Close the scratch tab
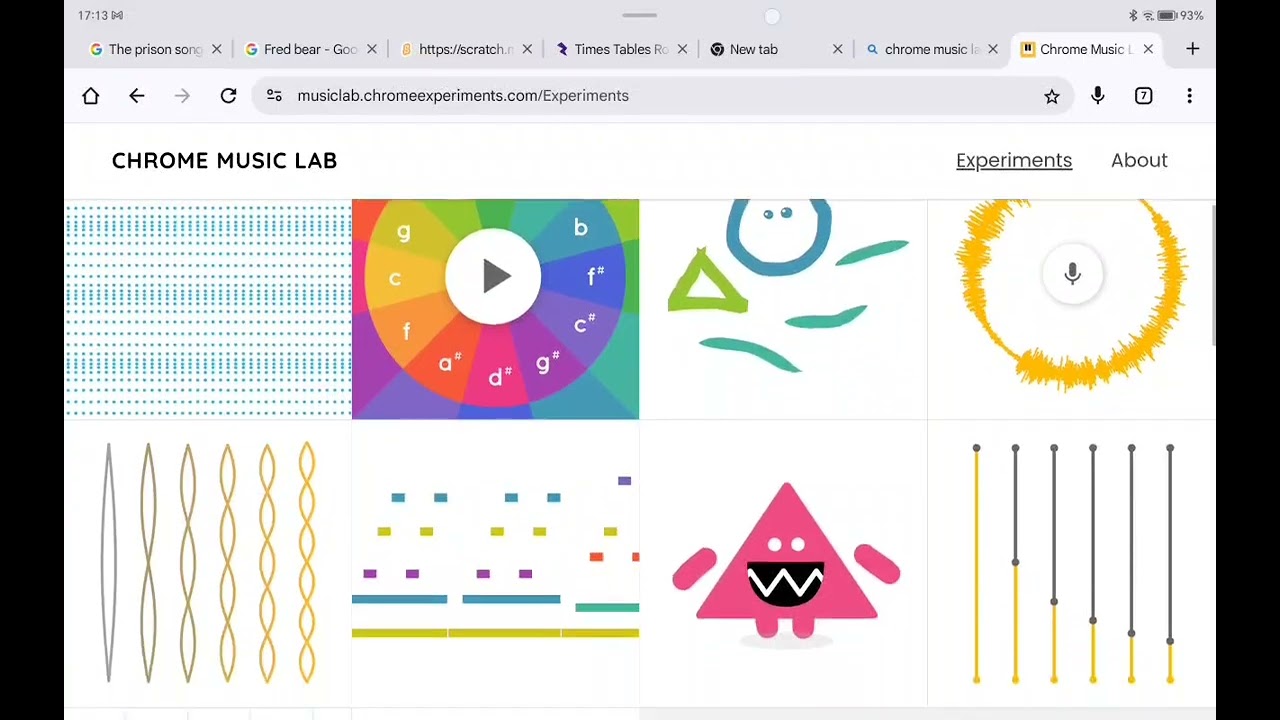Screen dimensions: 1280x720 [527, 49]
